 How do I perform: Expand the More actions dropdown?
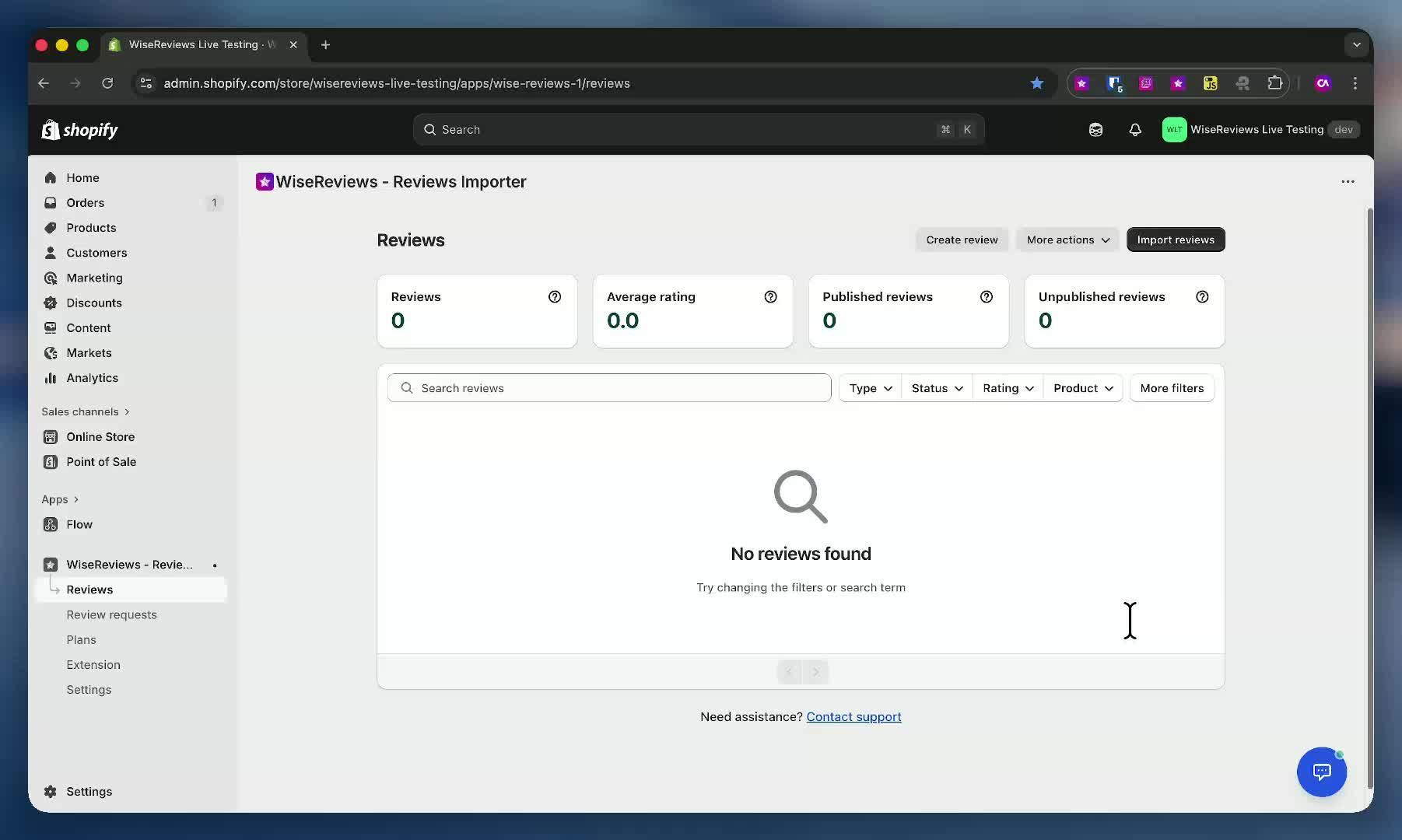click(x=1067, y=240)
